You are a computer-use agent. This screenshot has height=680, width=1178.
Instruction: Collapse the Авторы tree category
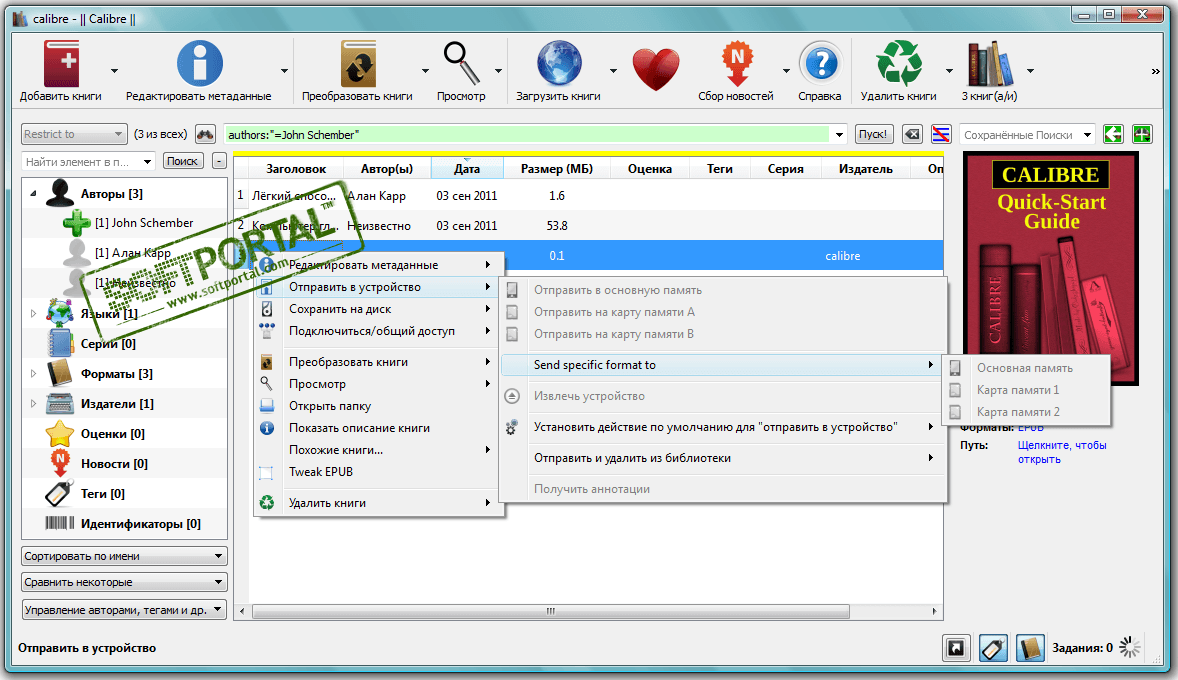click(32, 194)
